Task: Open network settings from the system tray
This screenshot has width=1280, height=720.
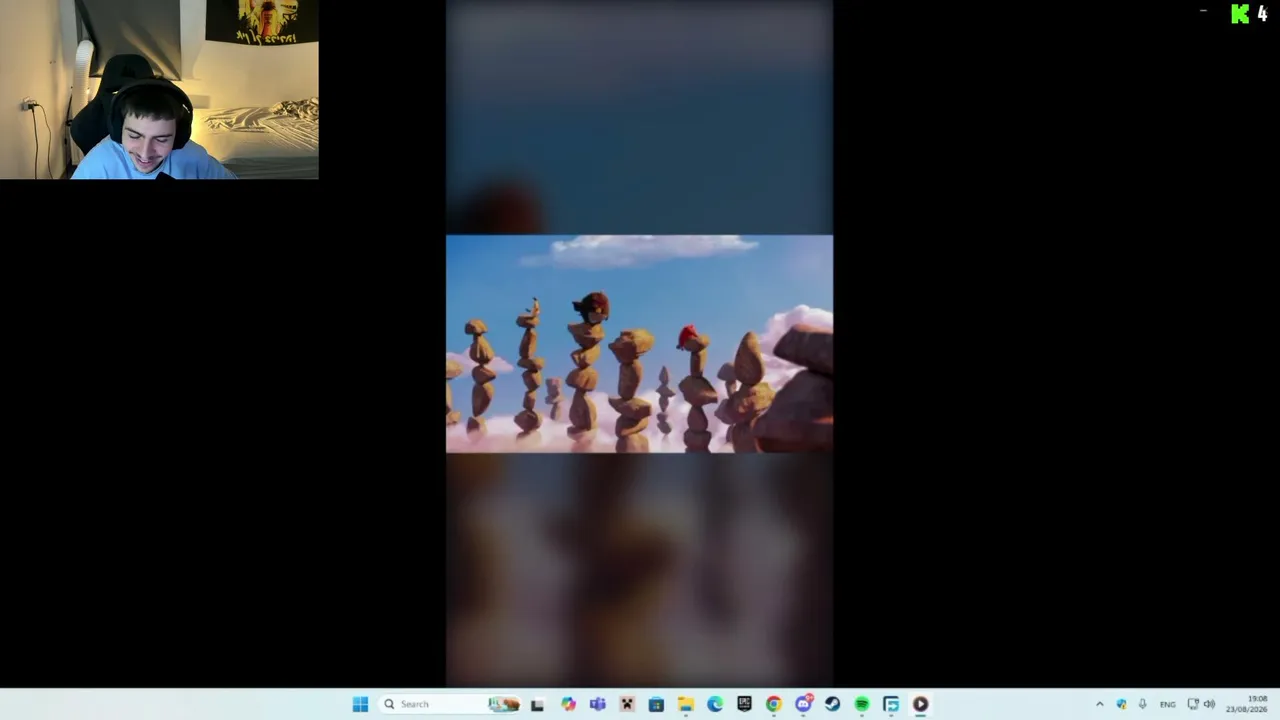Action: click(x=1192, y=704)
